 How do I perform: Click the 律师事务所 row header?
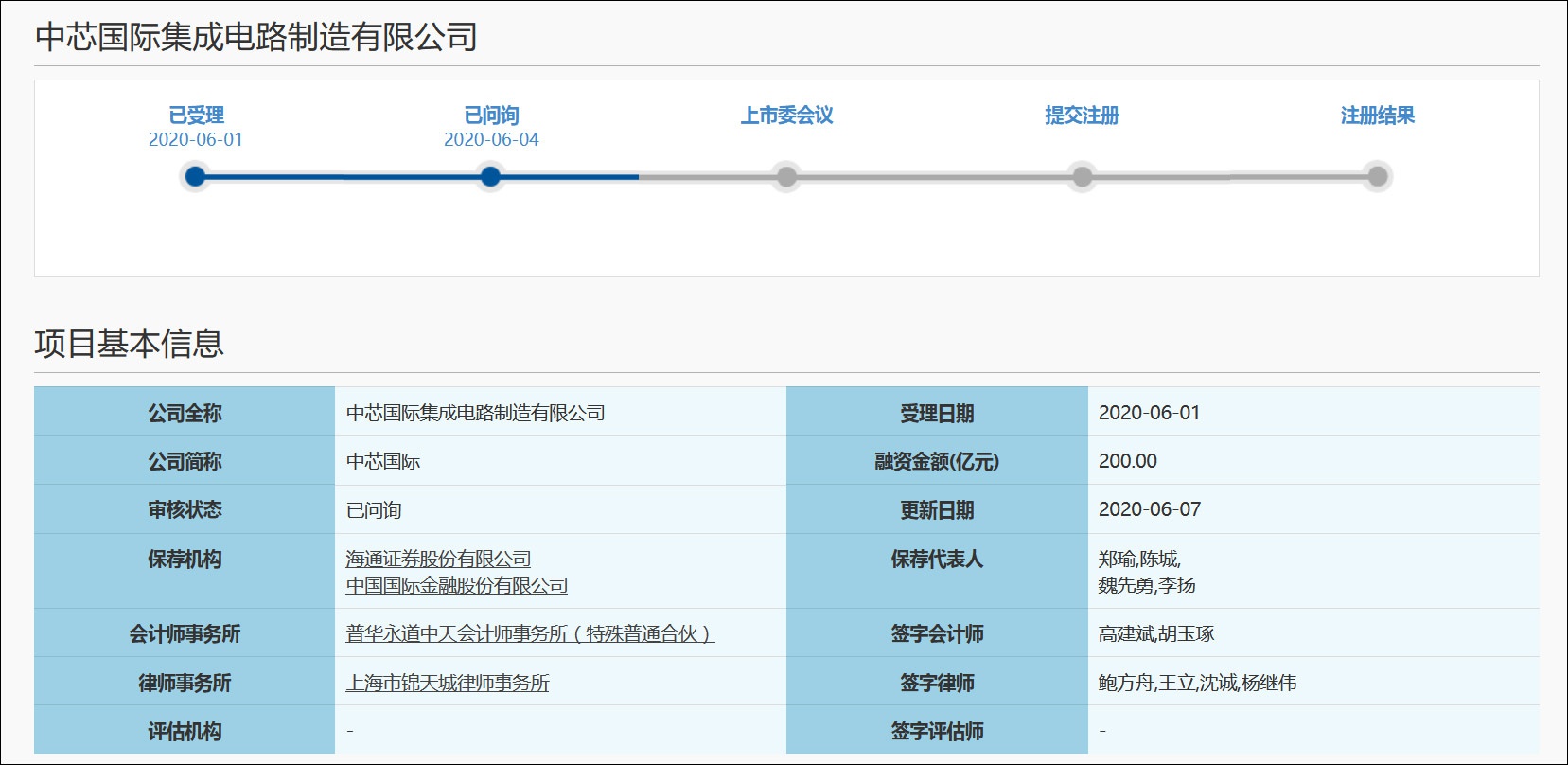pyautogui.click(x=185, y=682)
